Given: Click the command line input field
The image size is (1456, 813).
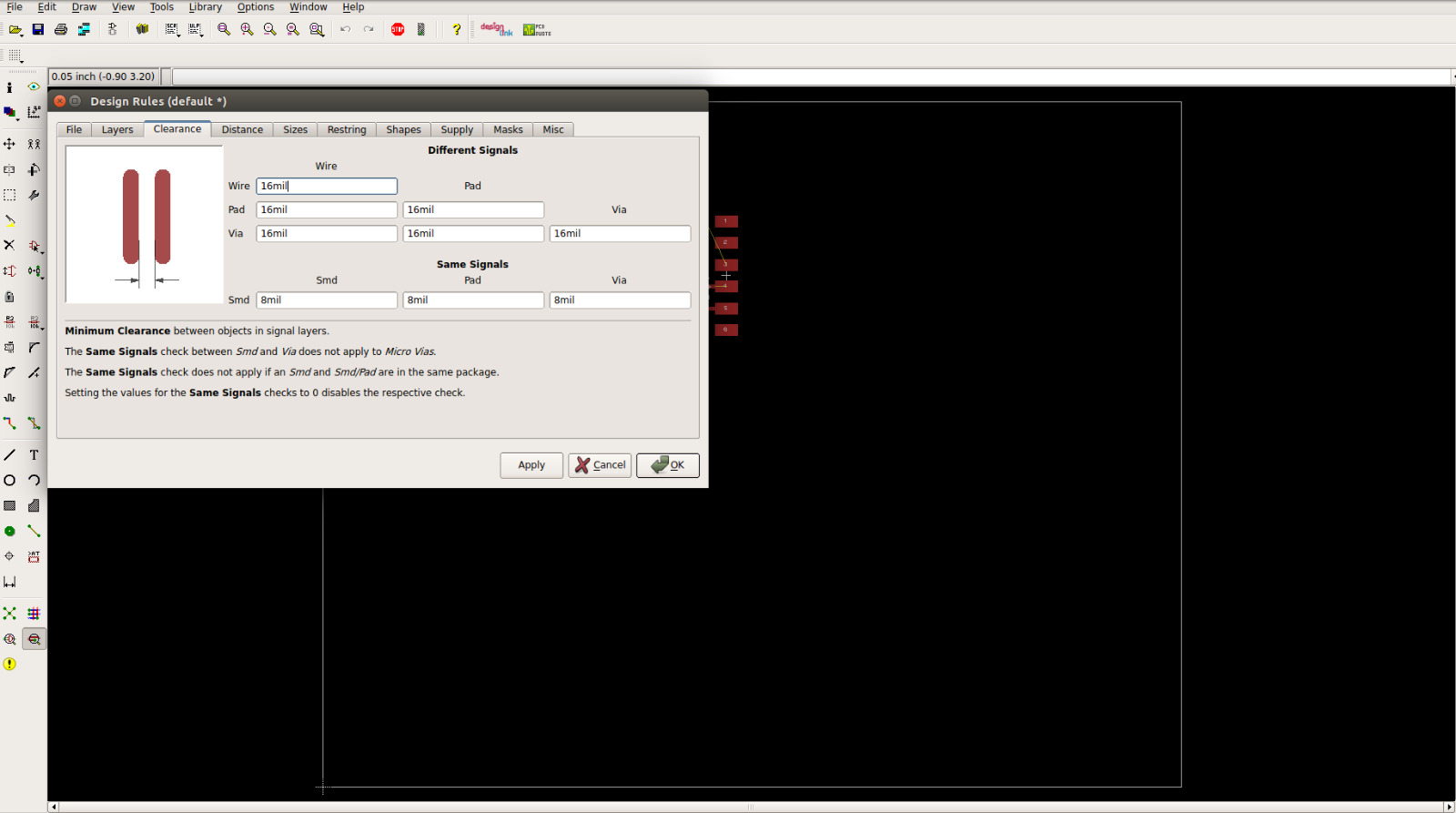Looking at the screenshot, I should click(810, 76).
